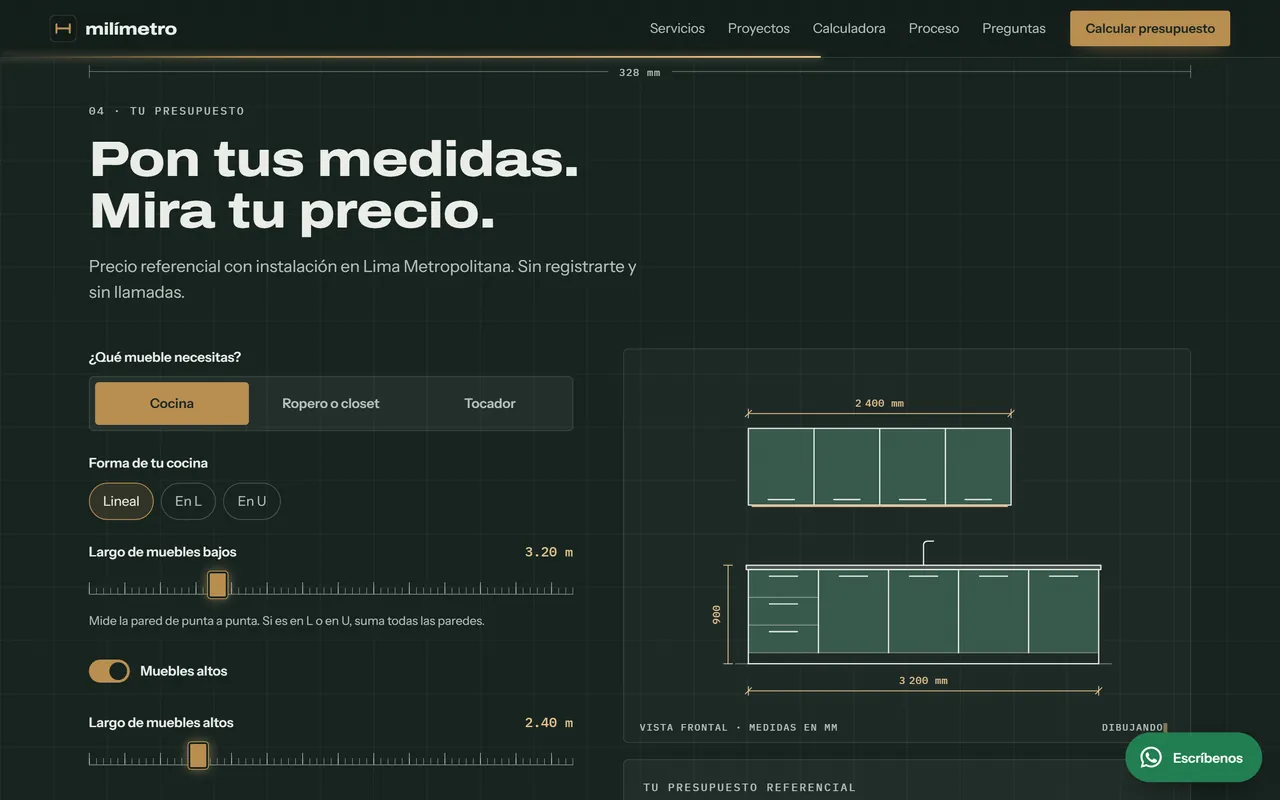Pick the En U kitchen shape
This screenshot has width=1280, height=800.
[252, 501]
